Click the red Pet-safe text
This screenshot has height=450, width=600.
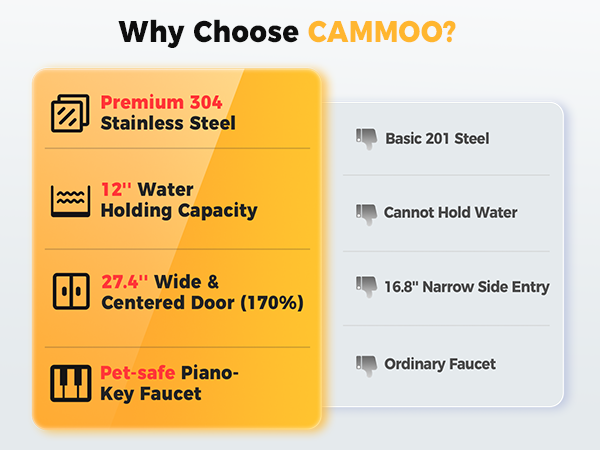point(138,372)
